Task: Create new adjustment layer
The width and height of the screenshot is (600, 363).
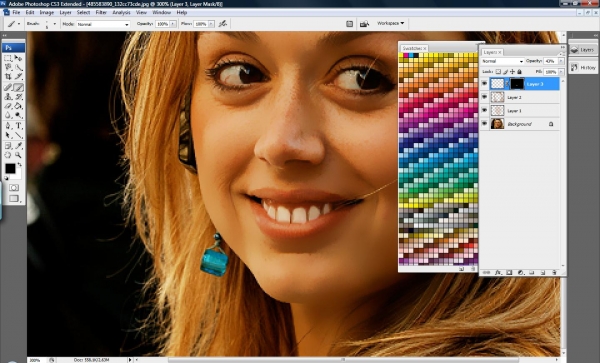Action: (x=520, y=272)
